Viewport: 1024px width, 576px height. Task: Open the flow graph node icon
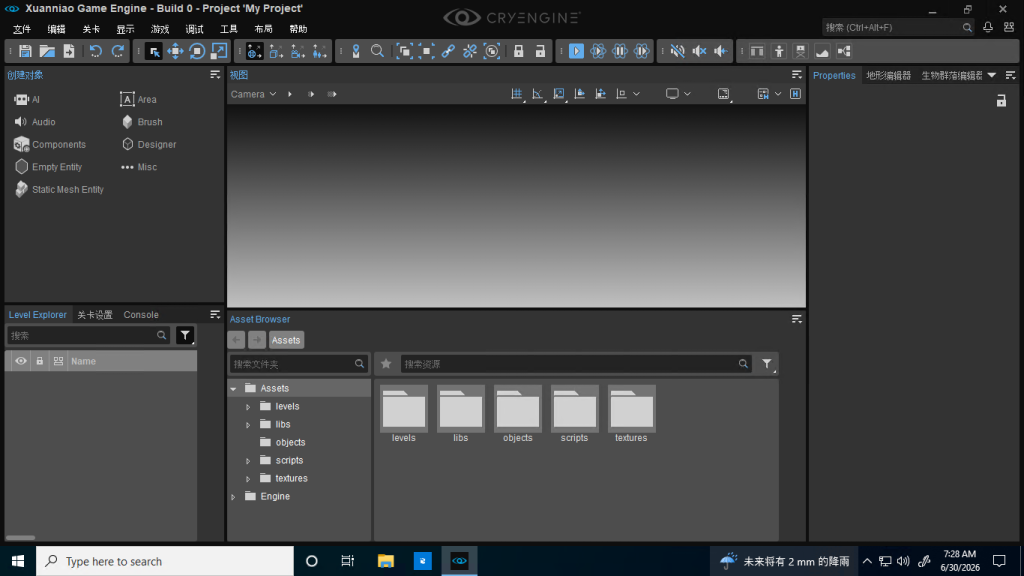844,51
